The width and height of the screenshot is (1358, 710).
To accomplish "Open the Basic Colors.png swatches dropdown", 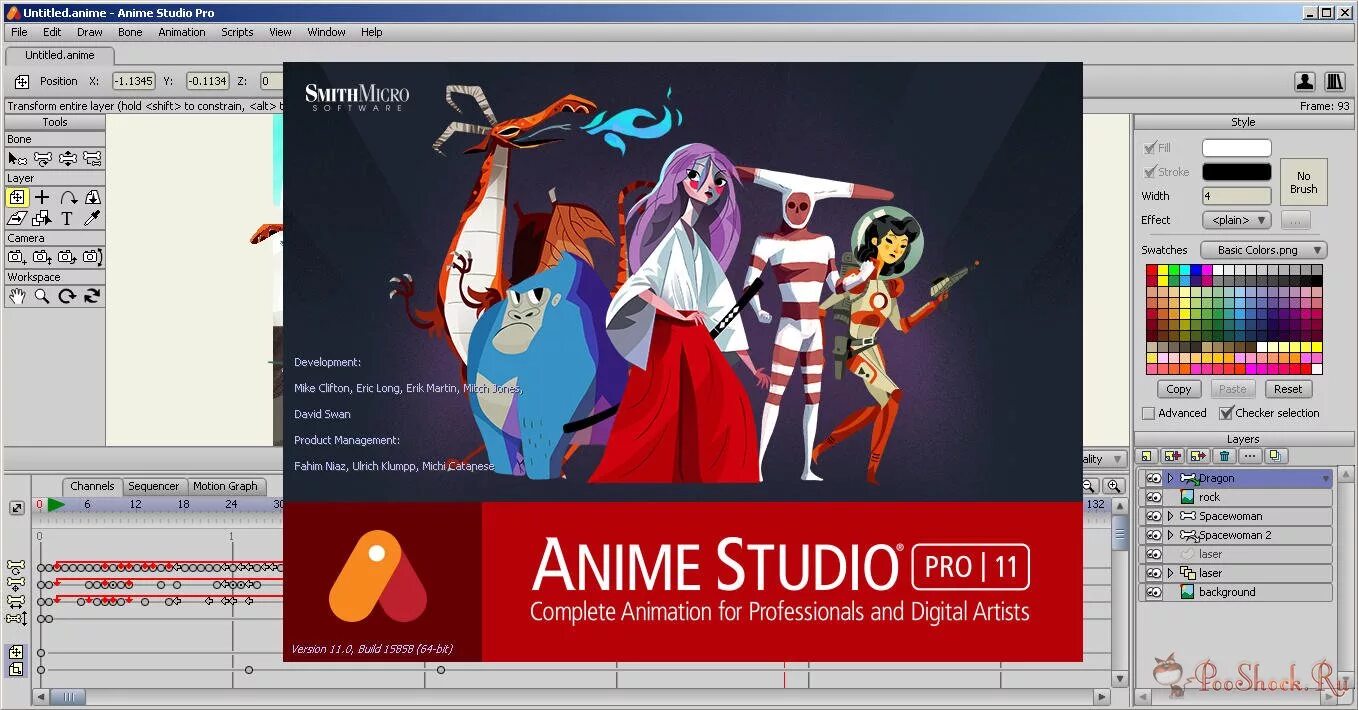I will pyautogui.click(x=1264, y=250).
